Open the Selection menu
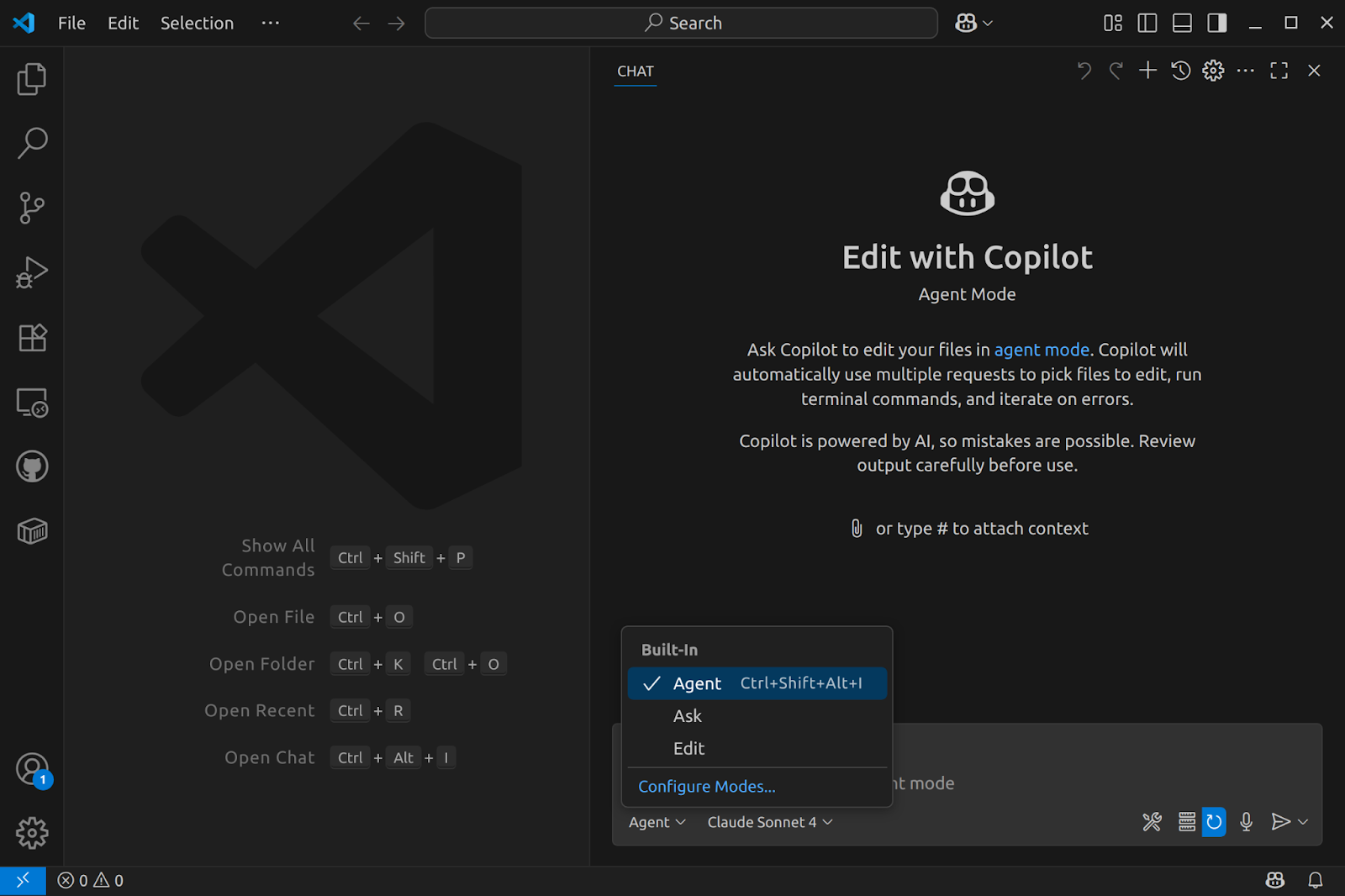Viewport: 1345px width, 896px height. [198, 24]
